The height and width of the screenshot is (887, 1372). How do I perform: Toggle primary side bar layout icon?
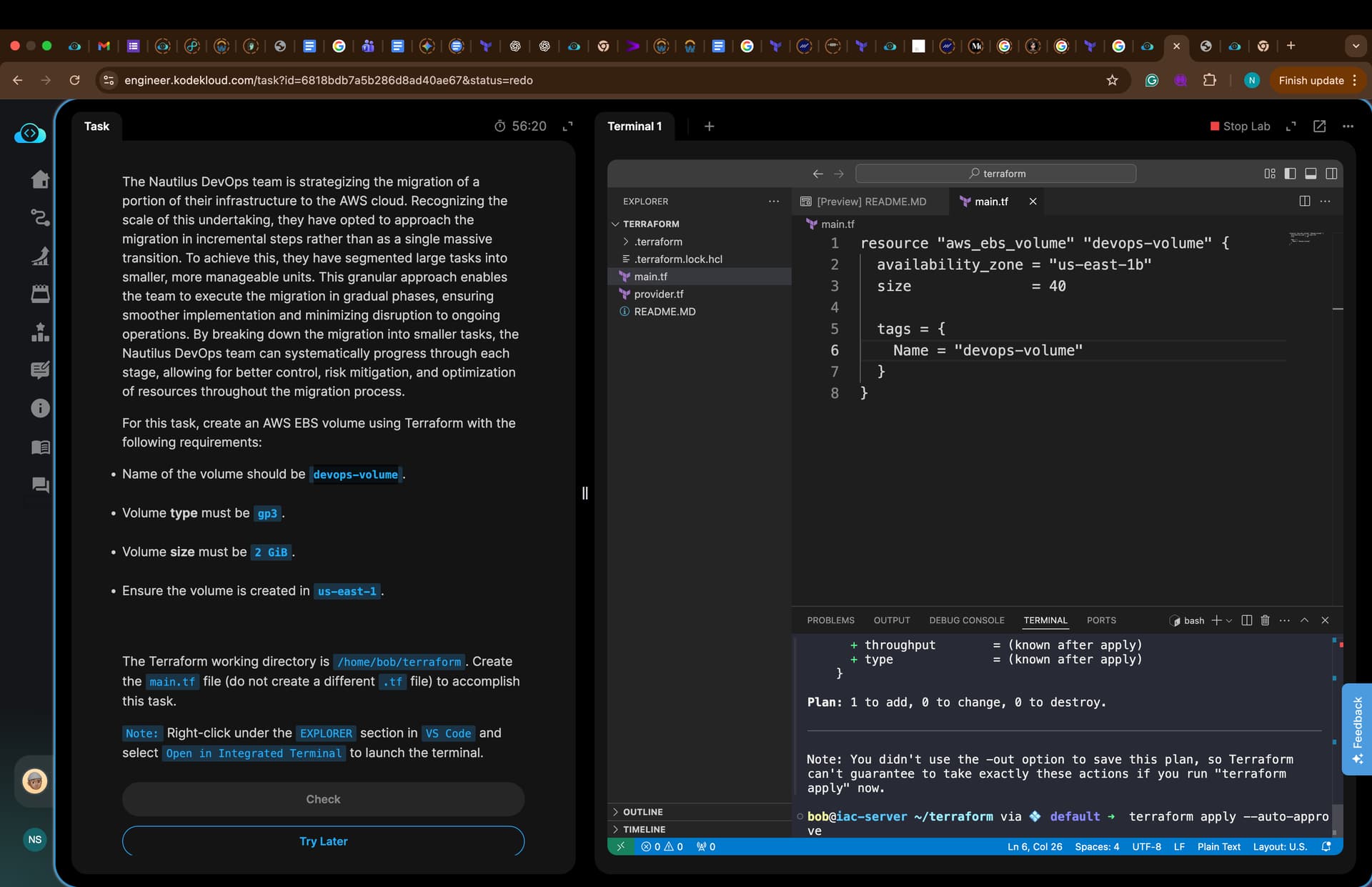click(1290, 174)
